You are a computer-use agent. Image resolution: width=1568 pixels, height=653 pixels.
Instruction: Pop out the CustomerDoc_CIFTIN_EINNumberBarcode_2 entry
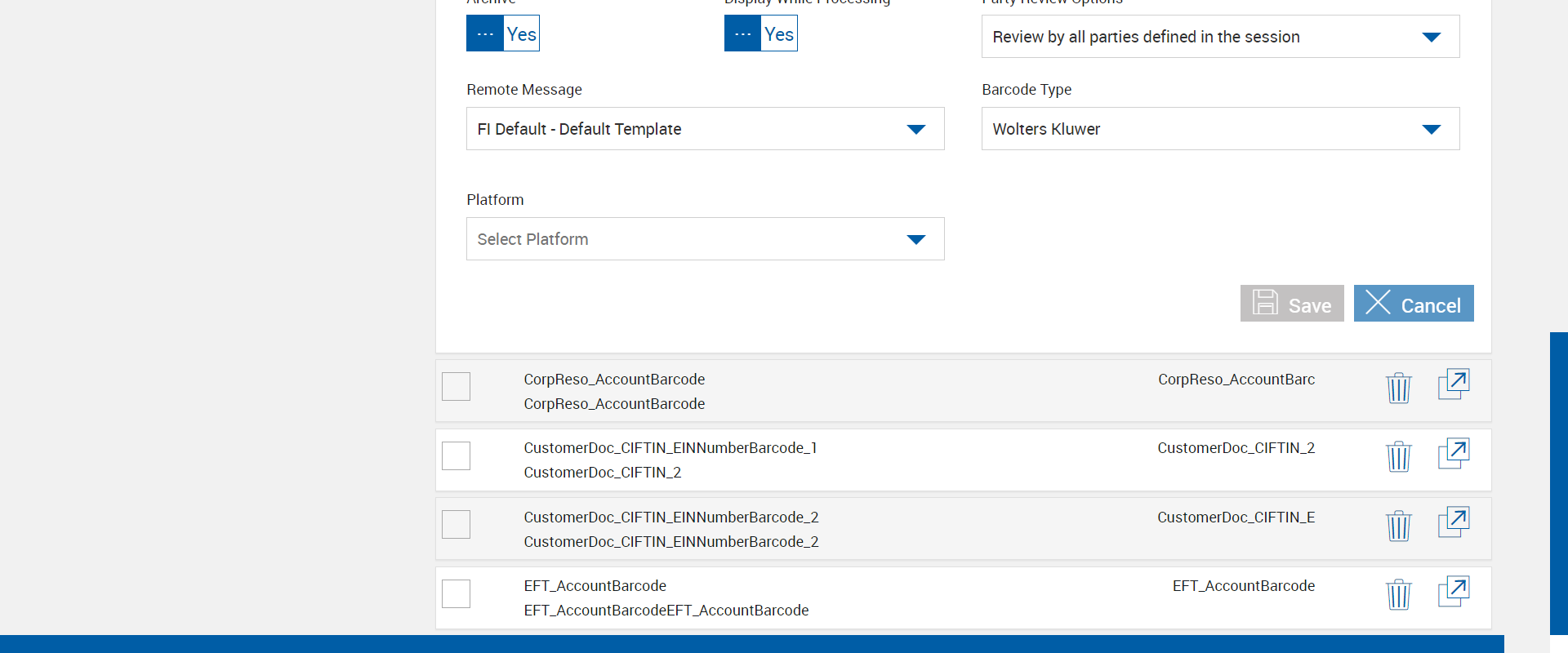[1453, 522]
